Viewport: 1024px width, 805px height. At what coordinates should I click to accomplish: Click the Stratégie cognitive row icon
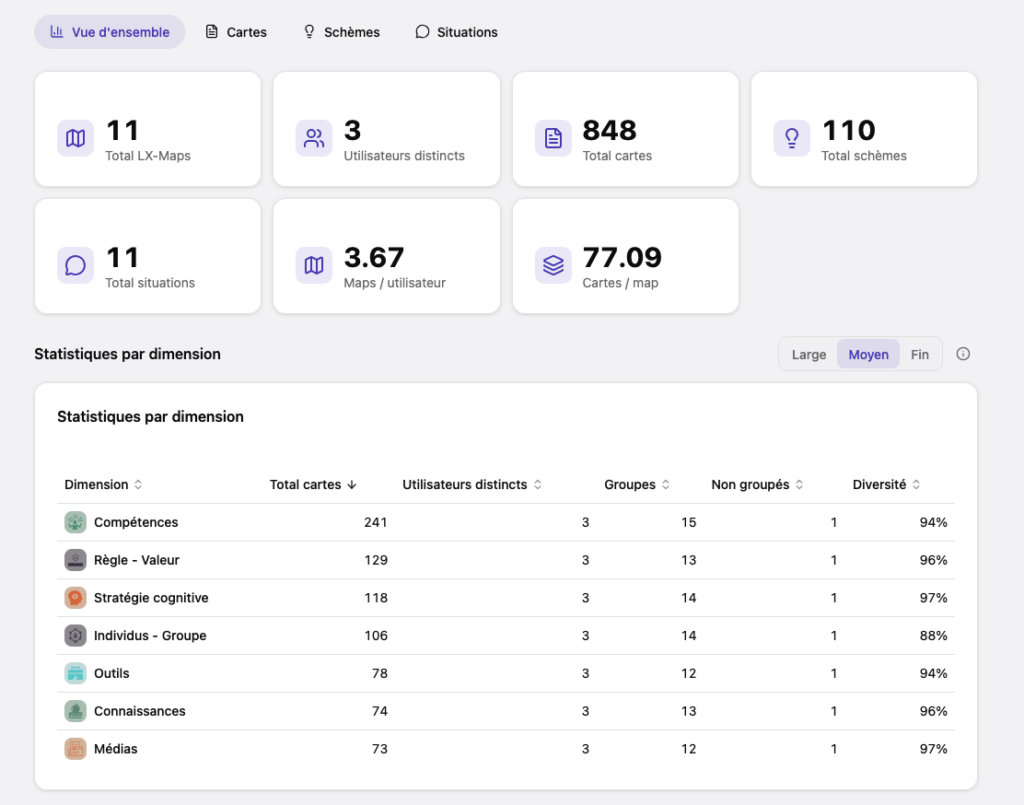coord(75,598)
